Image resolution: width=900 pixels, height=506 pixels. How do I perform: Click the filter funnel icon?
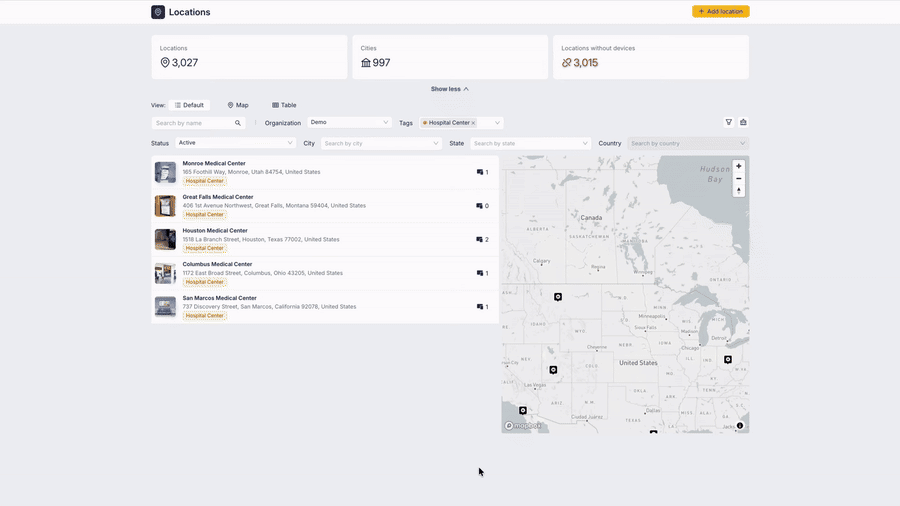[728, 122]
